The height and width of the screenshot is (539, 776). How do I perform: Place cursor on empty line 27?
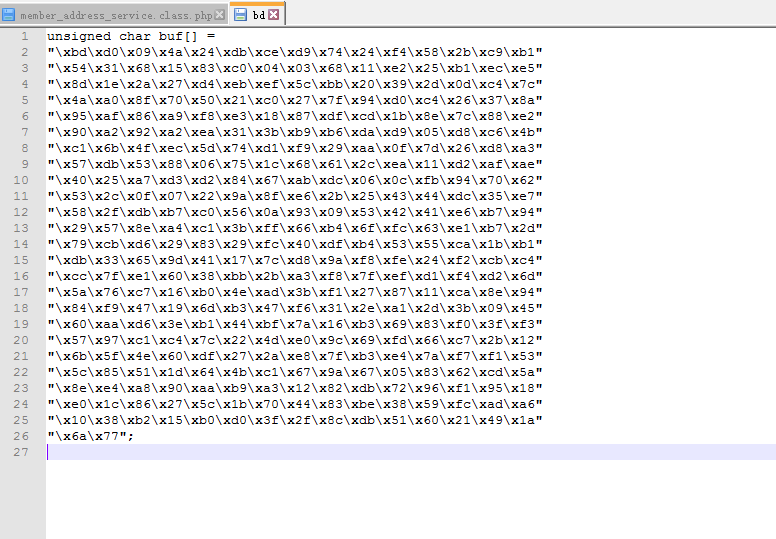(411, 452)
